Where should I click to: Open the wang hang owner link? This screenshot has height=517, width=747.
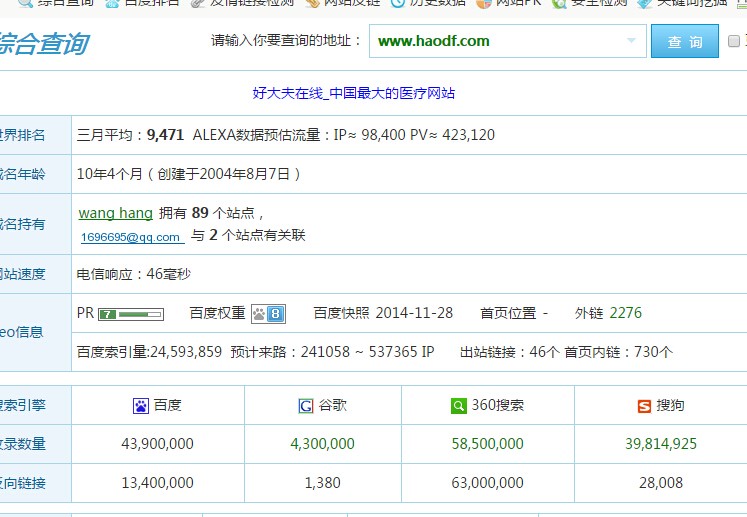pyautogui.click(x=115, y=213)
